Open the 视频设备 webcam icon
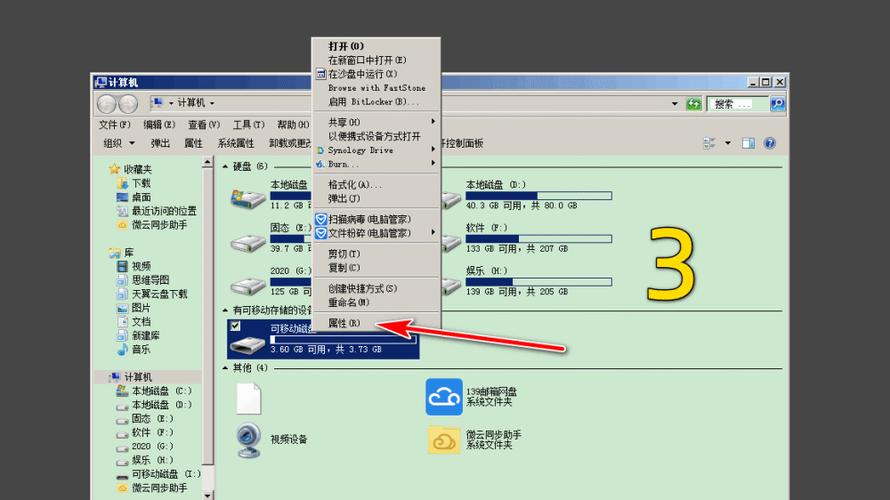This screenshot has height=500, width=890. click(x=248, y=440)
